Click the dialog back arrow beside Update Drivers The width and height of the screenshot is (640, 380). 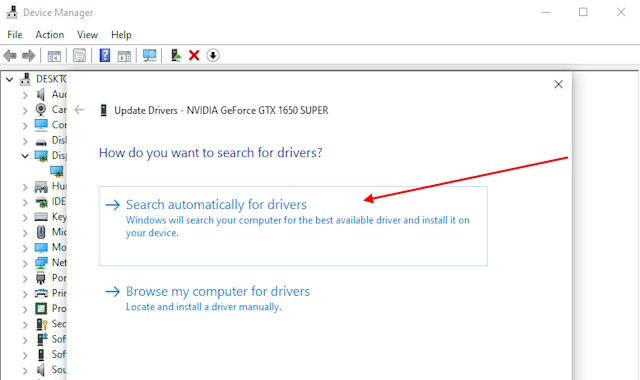tap(79, 110)
